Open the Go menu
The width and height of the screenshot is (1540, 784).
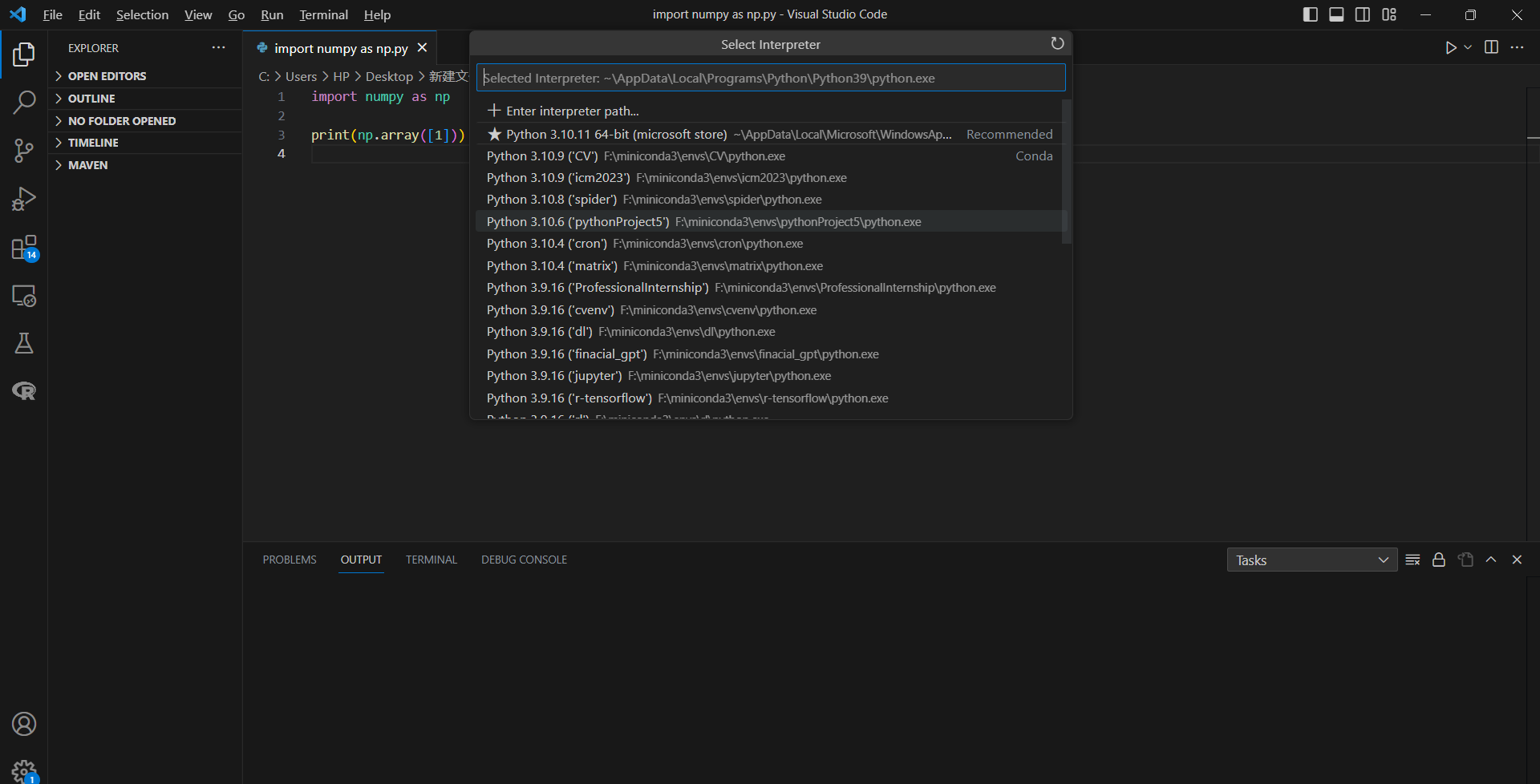236,14
